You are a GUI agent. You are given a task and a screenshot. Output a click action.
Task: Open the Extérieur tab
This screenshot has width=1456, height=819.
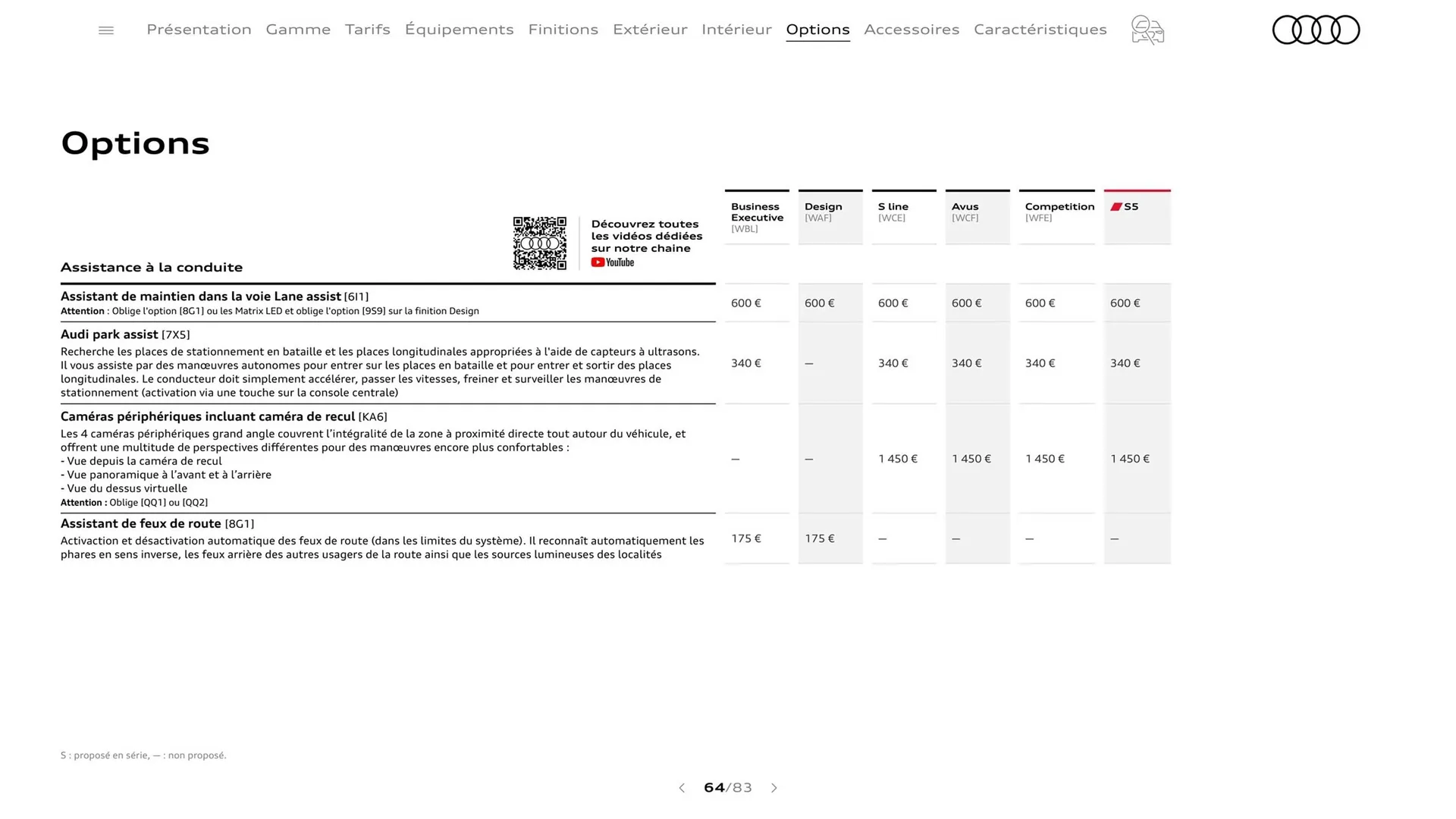[650, 29]
